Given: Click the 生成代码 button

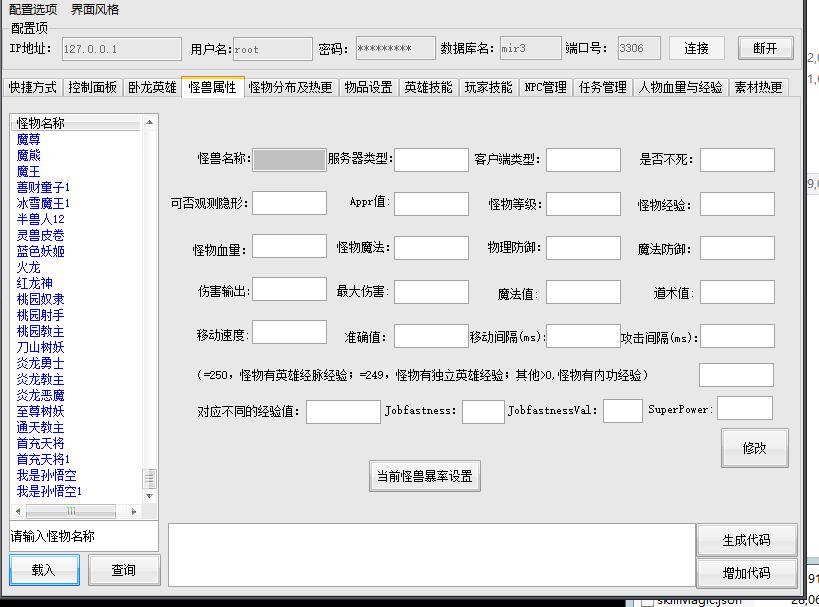Looking at the screenshot, I should (746, 540).
